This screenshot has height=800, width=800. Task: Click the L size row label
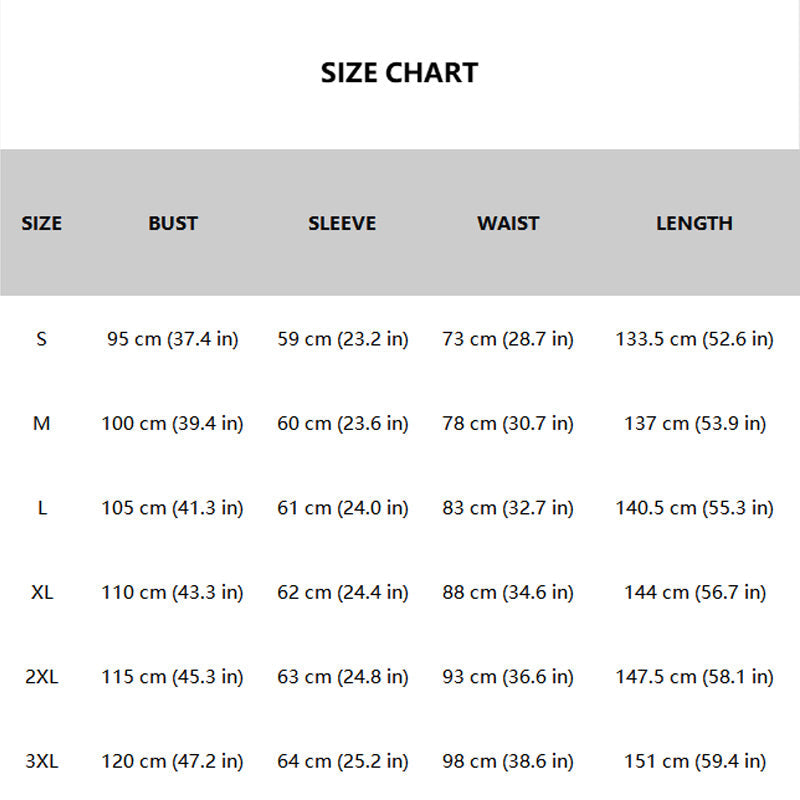point(41,508)
